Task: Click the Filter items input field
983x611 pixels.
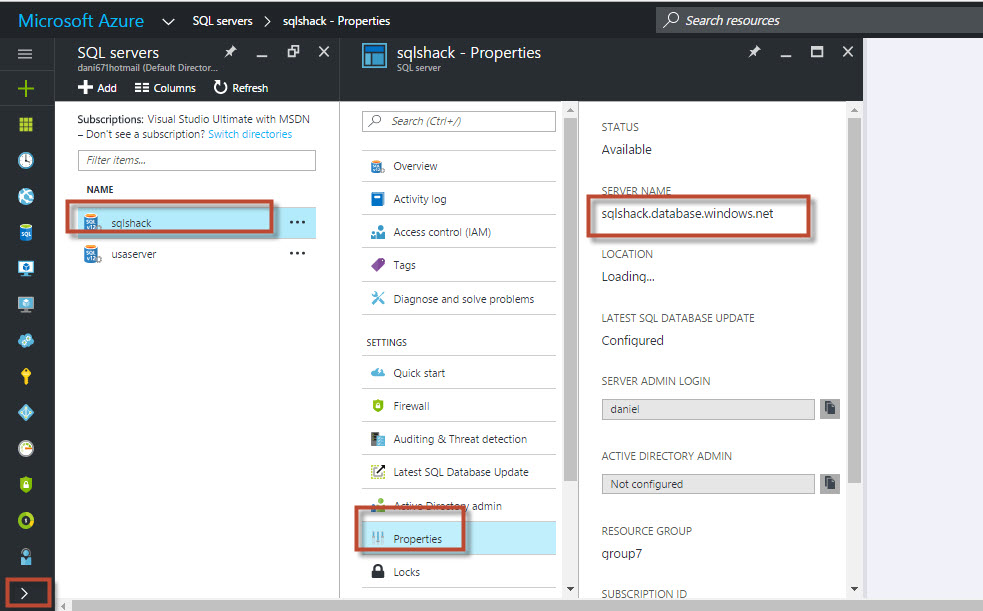Action: [x=196, y=160]
